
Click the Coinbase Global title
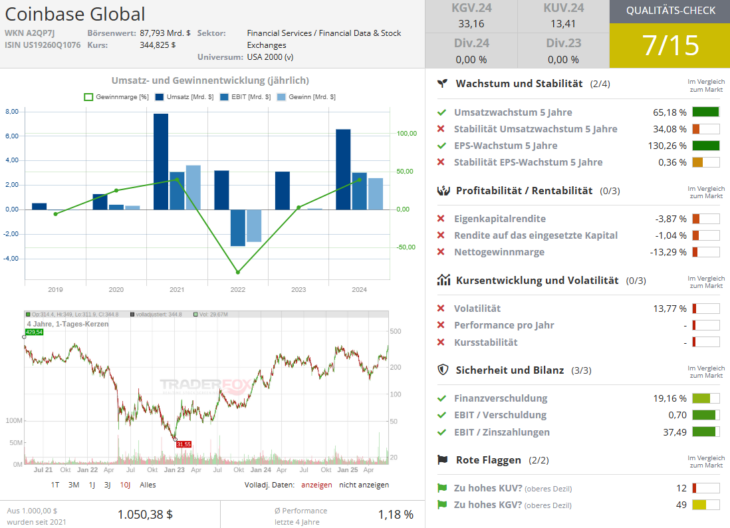75,14
